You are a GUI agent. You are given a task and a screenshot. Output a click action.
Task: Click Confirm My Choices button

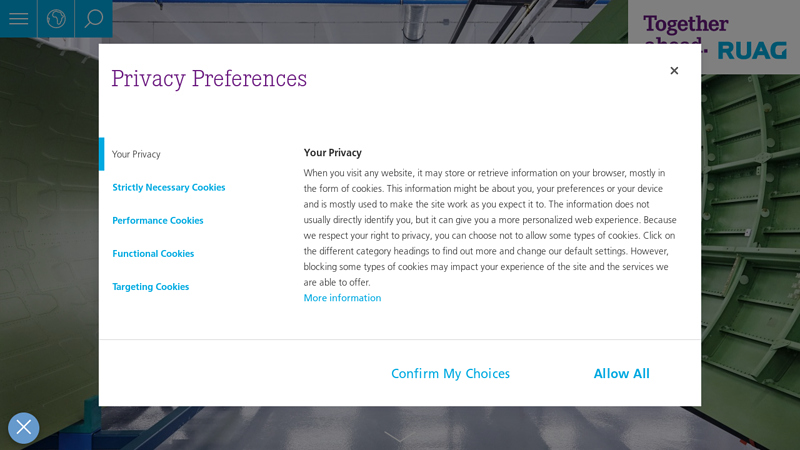tap(451, 373)
